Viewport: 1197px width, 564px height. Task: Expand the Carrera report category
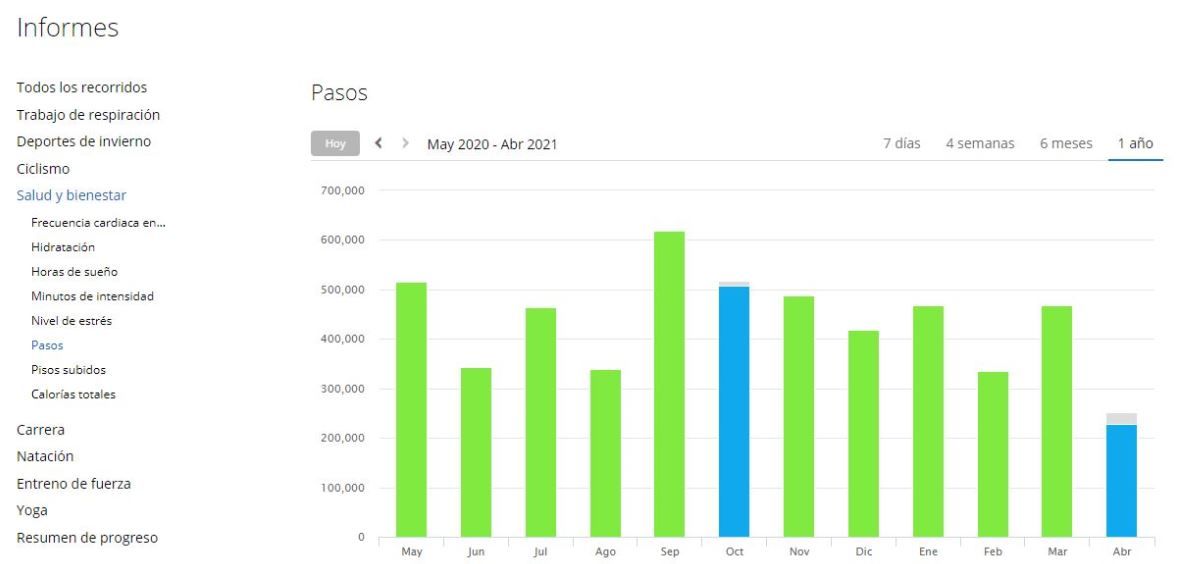tap(40, 430)
